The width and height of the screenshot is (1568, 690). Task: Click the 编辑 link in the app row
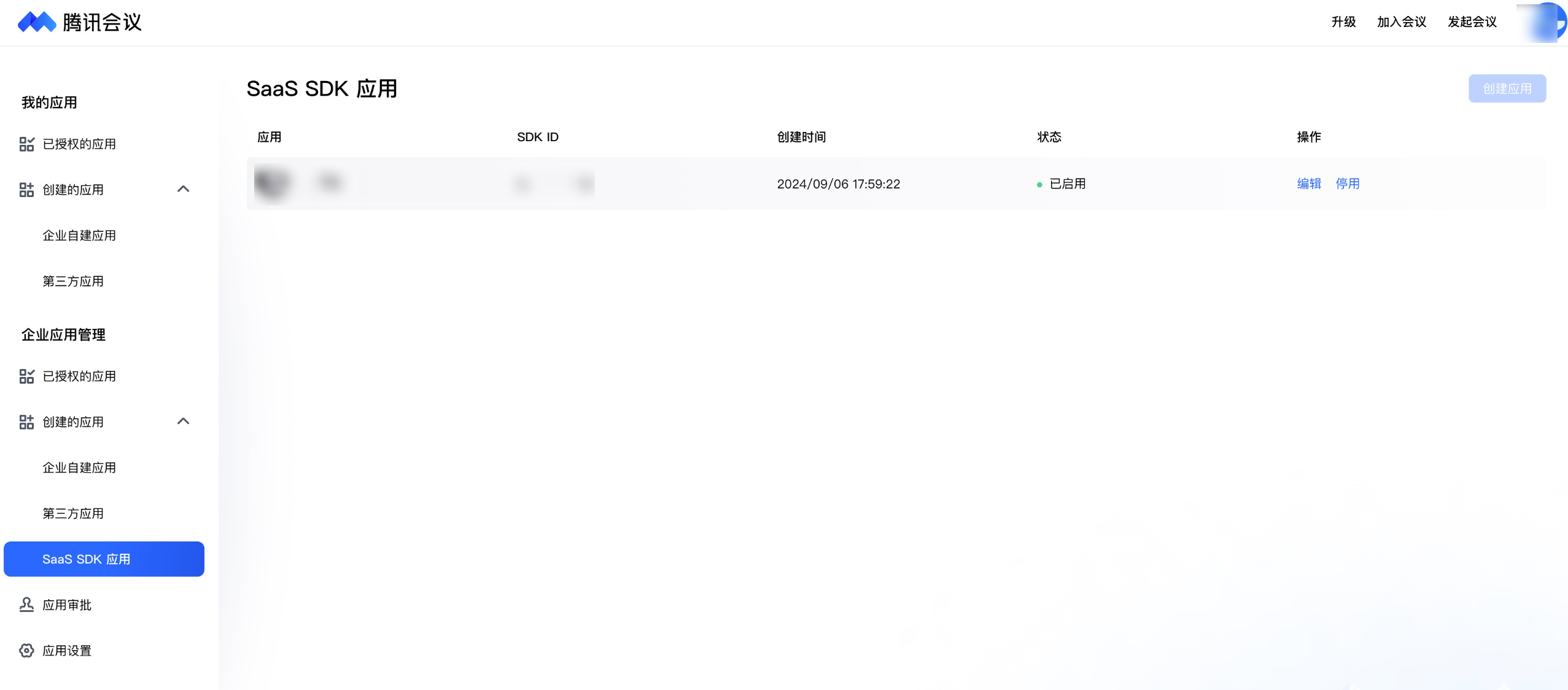pos(1308,184)
